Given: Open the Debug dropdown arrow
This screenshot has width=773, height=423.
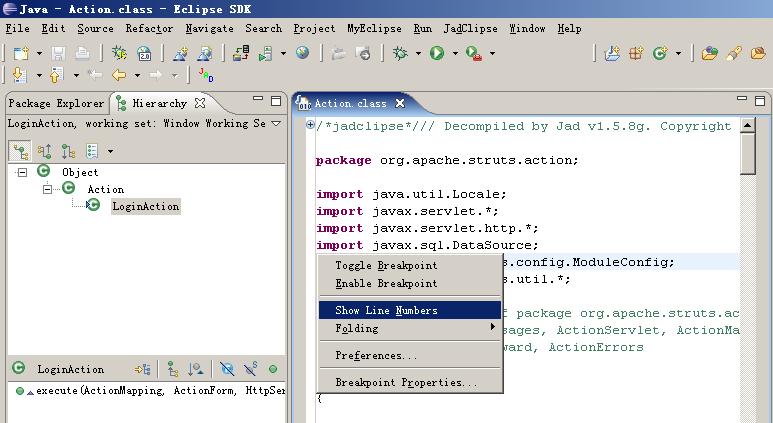Looking at the screenshot, I should point(418,53).
